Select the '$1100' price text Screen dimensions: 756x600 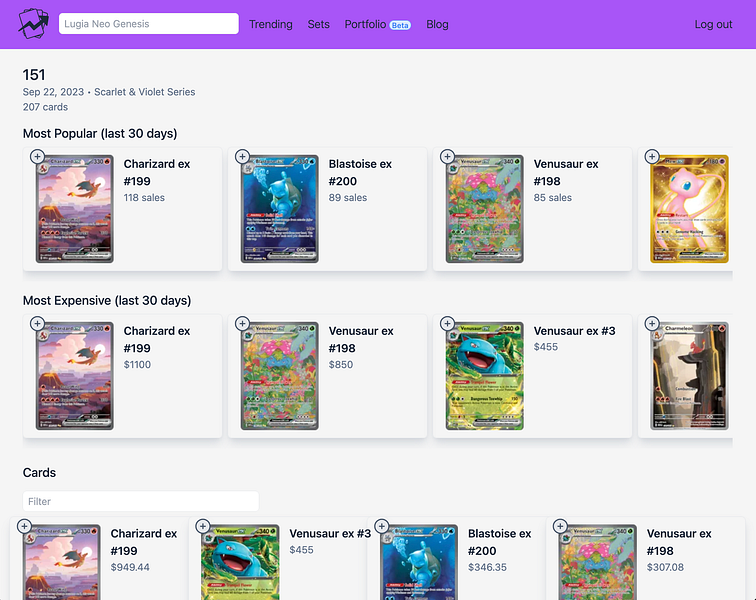tap(137, 364)
